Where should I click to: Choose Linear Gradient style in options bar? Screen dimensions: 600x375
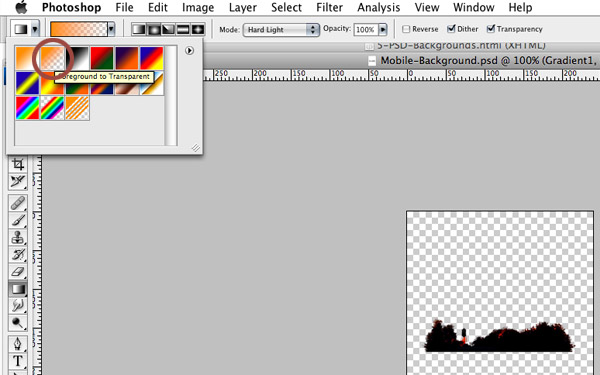pyautogui.click(x=139, y=29)
